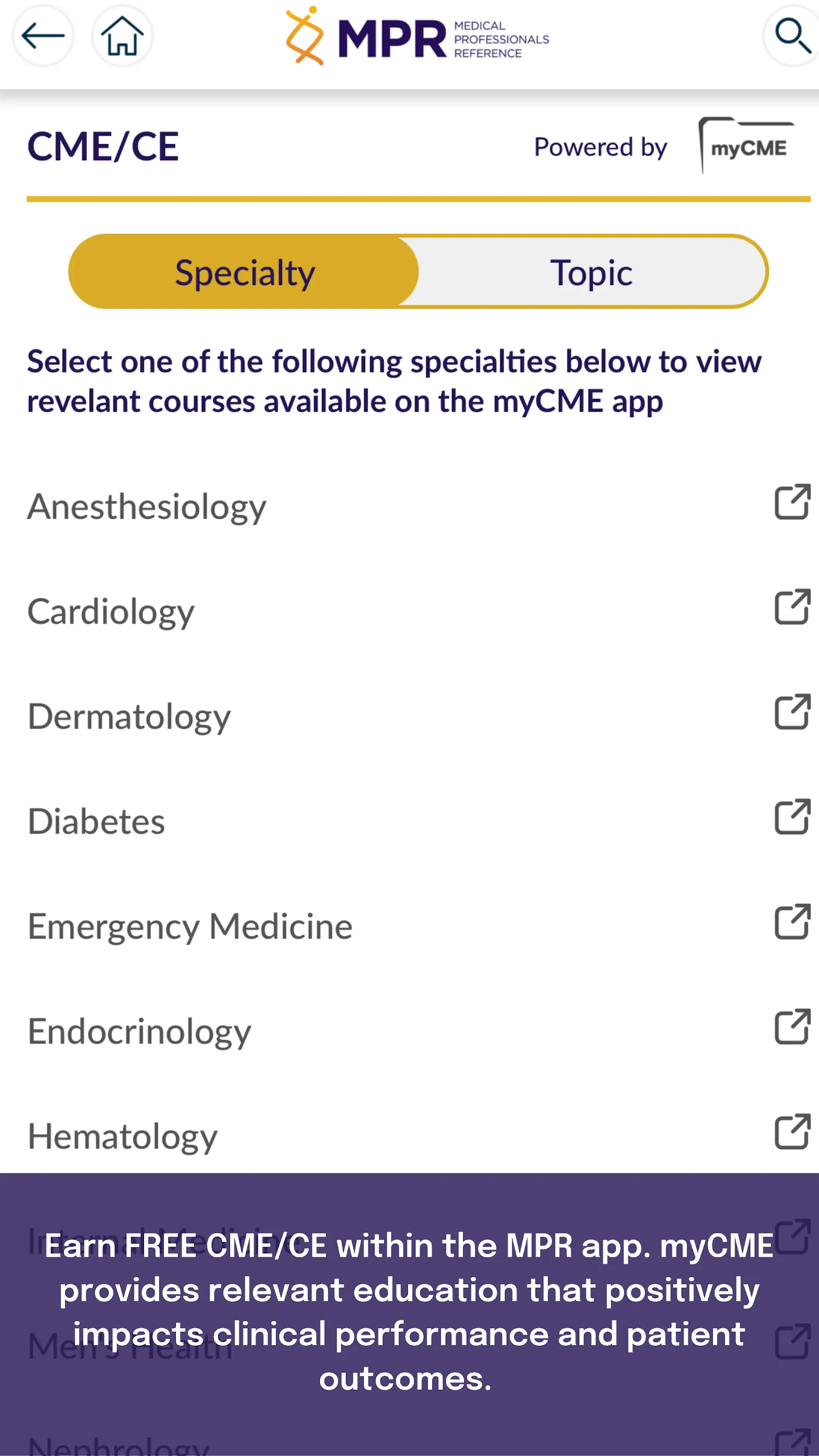Tap the back arrow icon
Image resolution: width=819 pixels, height=1456 pixels.
(43, 36)
